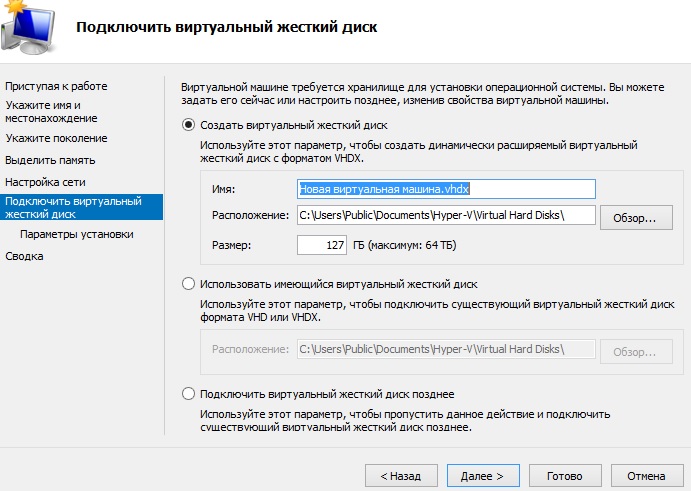The height and width of the screenshot is (491, 691).
Task: Go back with '< Назад' button
Action: click(x=401, y=476)
